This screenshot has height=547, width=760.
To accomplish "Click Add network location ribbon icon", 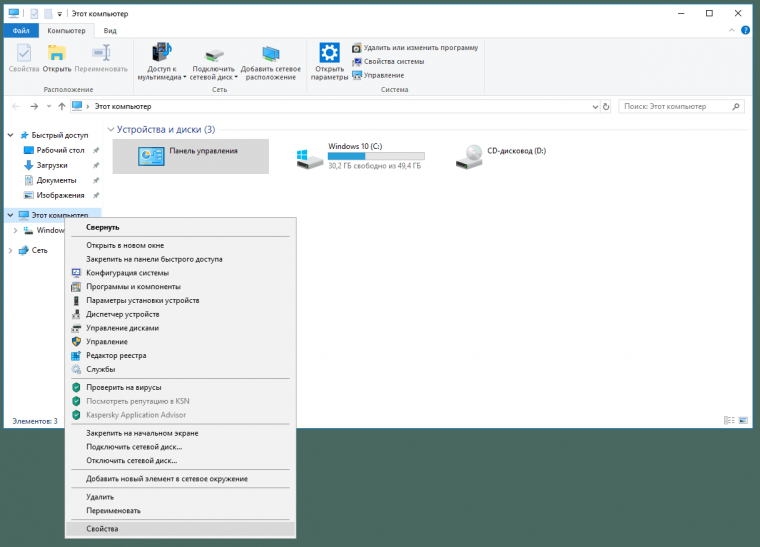I will pos(270,55).
